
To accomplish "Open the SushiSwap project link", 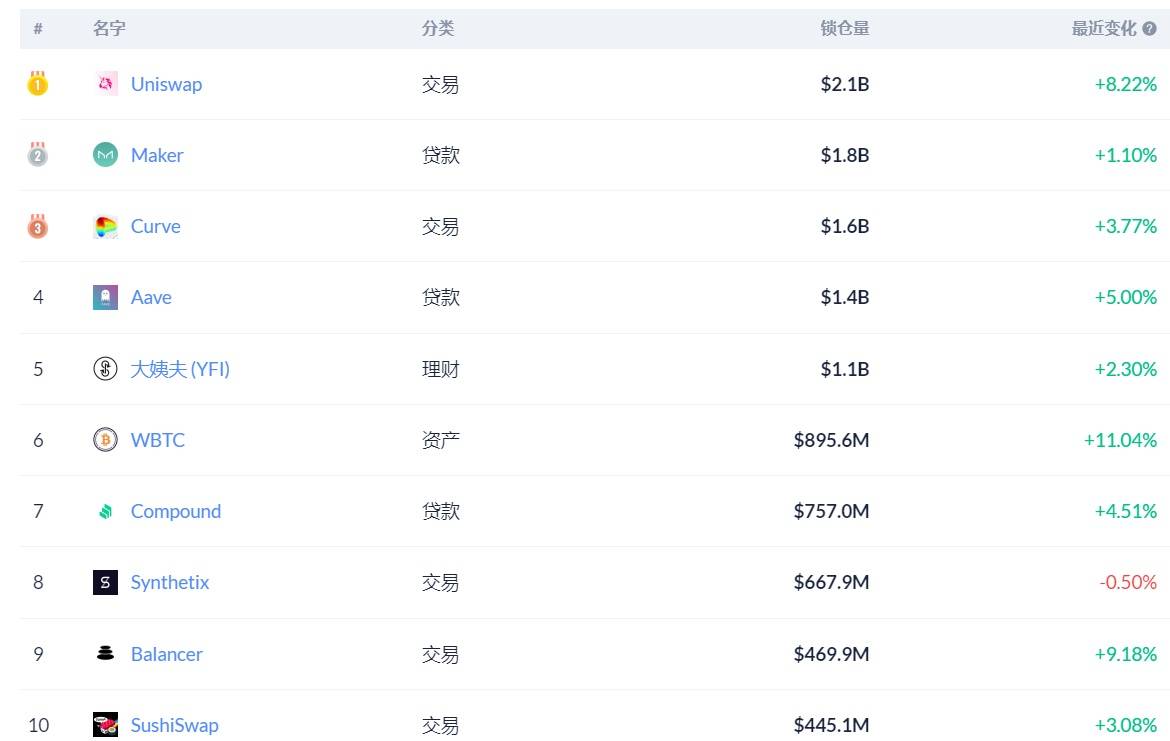I will click(x=175, y=725).
